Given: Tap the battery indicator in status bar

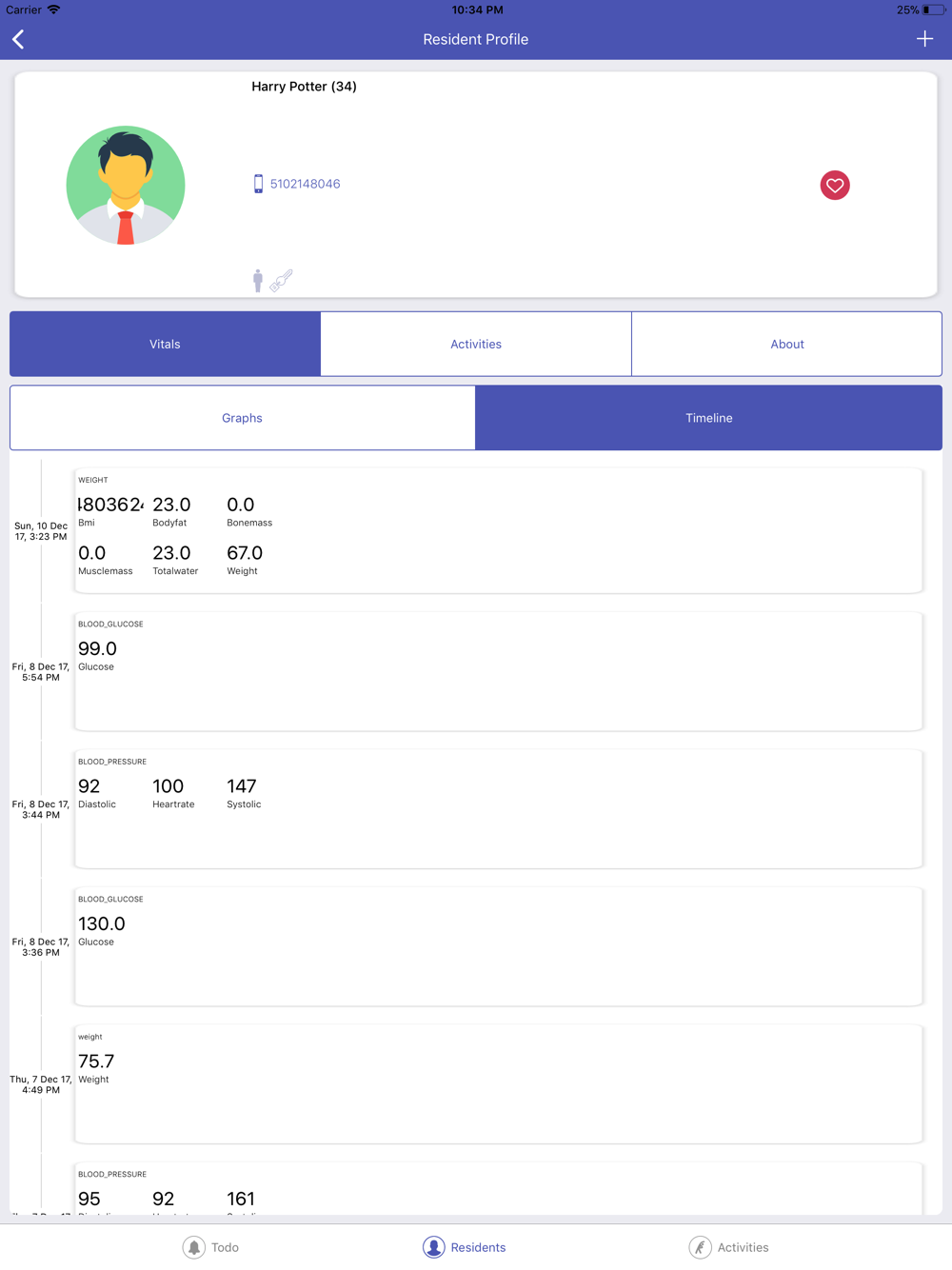Looking at the screenshot, I should [933, 10].
